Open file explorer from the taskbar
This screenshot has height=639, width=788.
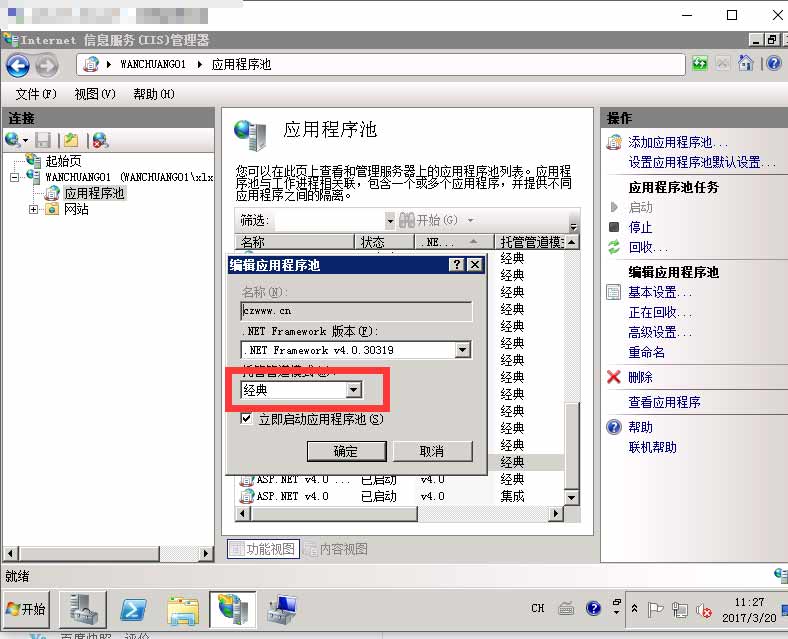pyautogui.click(x=182, y=610)
